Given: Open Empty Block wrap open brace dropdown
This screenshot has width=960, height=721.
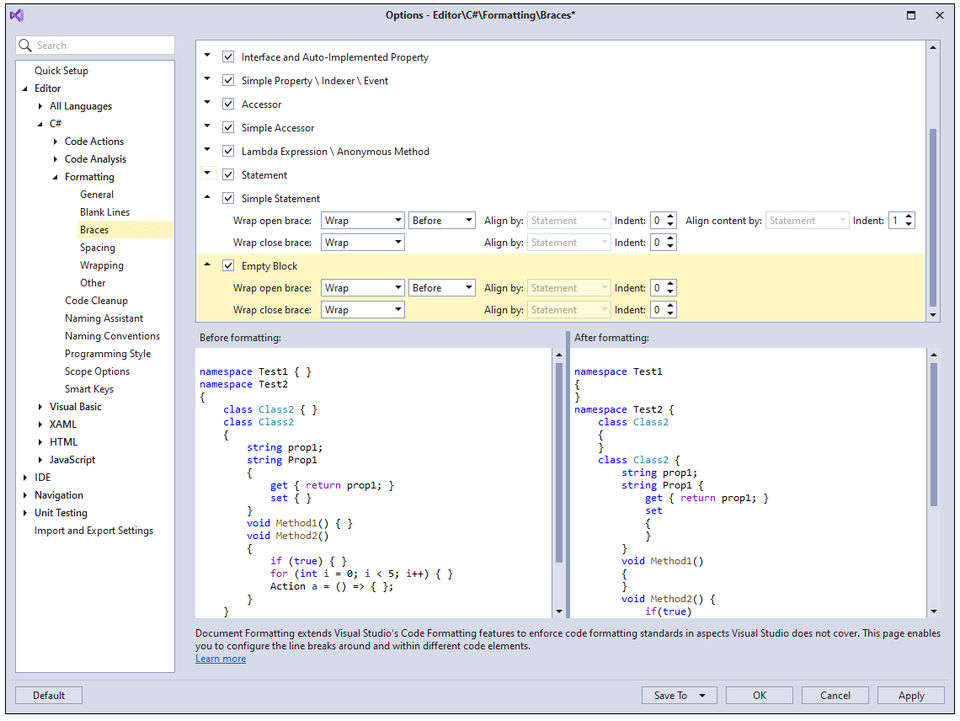Looking at the screenshot, I should coord(362,288).
